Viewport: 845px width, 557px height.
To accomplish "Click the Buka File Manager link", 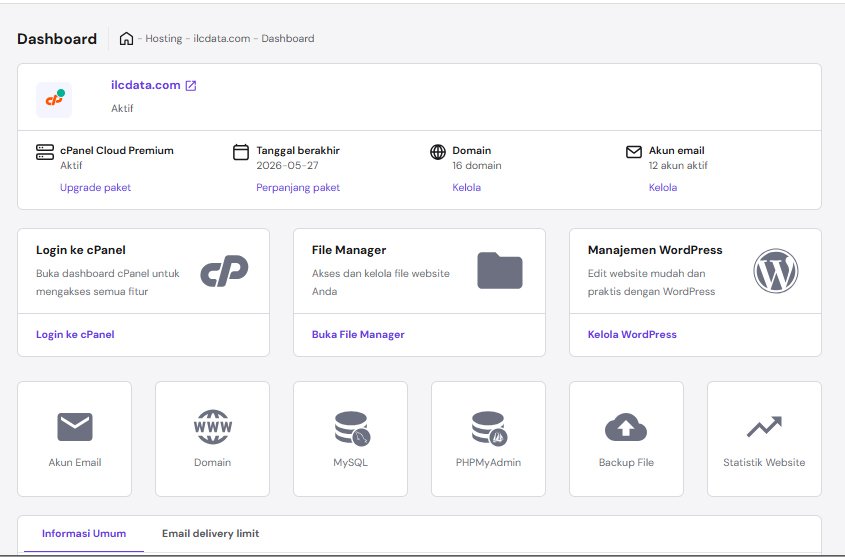I will point(358,334).
